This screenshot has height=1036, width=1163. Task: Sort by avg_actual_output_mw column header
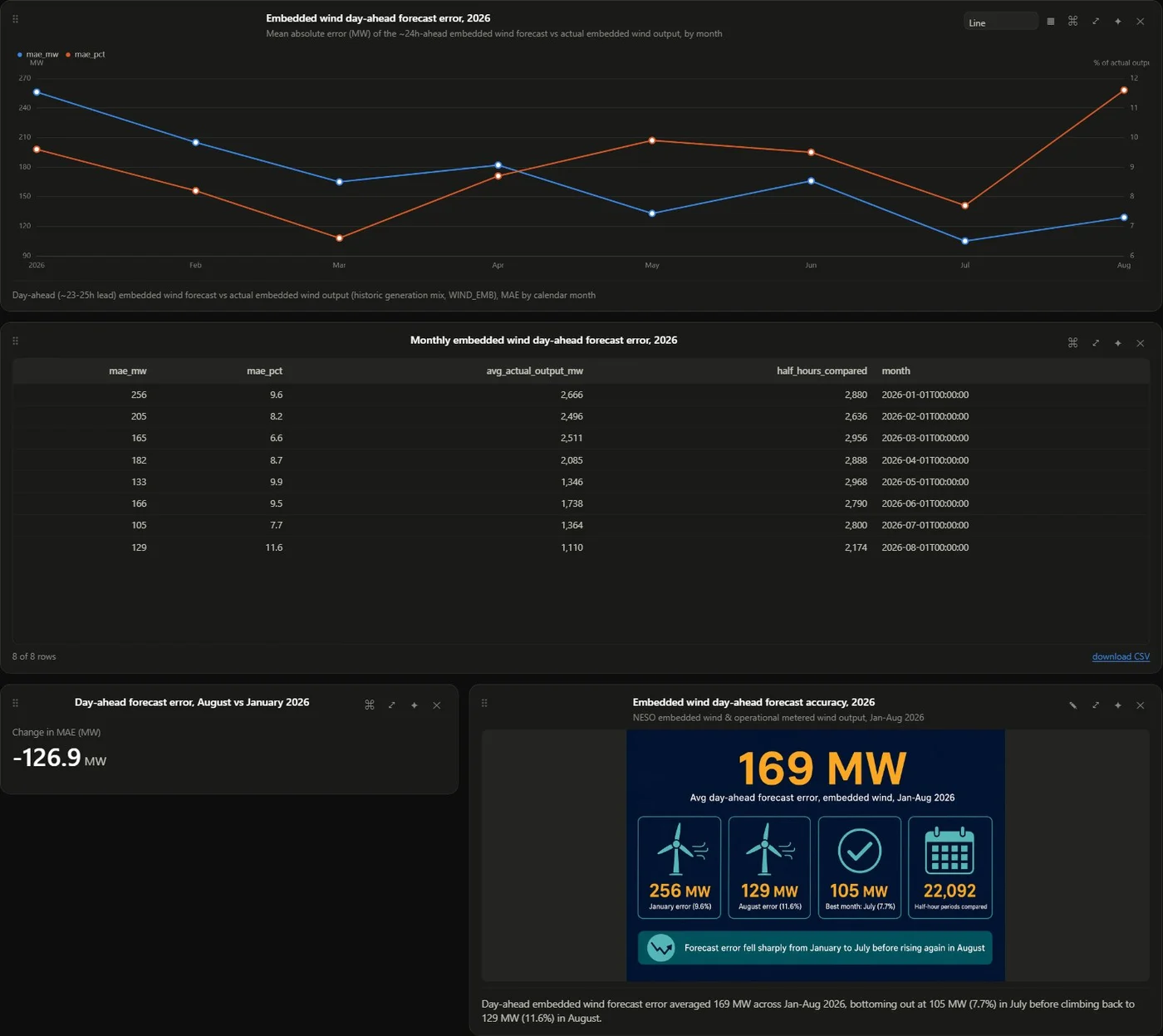(x=535, y=371)
